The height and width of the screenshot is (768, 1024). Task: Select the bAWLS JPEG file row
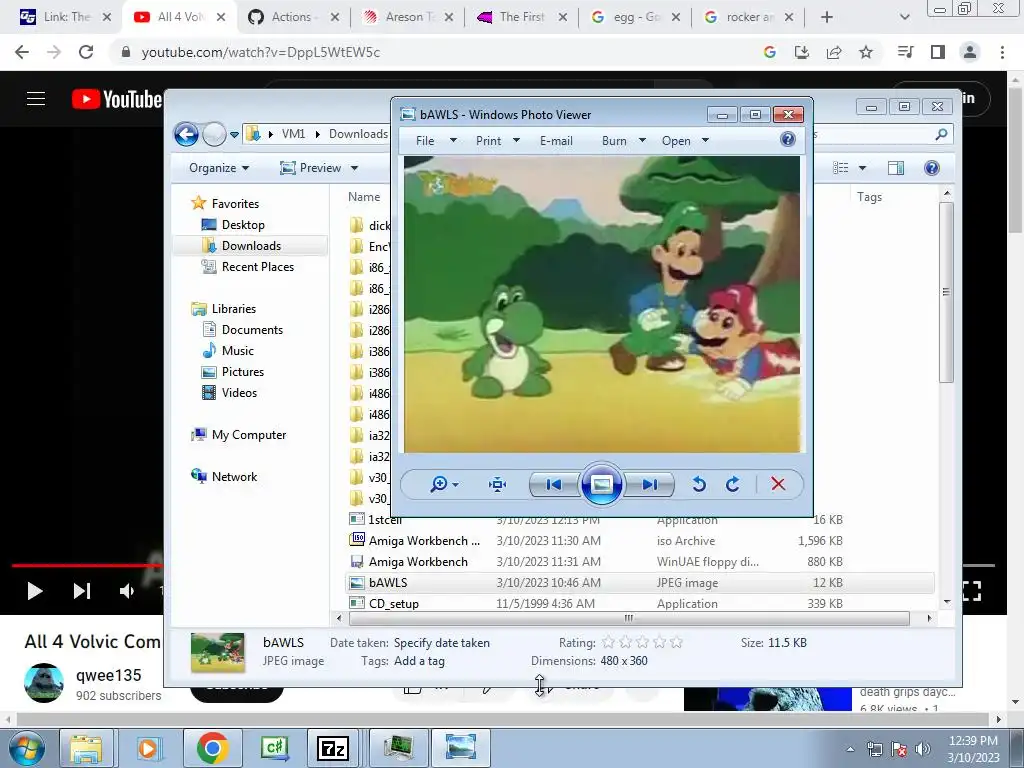pyautogui.click(x=640, y=583)
